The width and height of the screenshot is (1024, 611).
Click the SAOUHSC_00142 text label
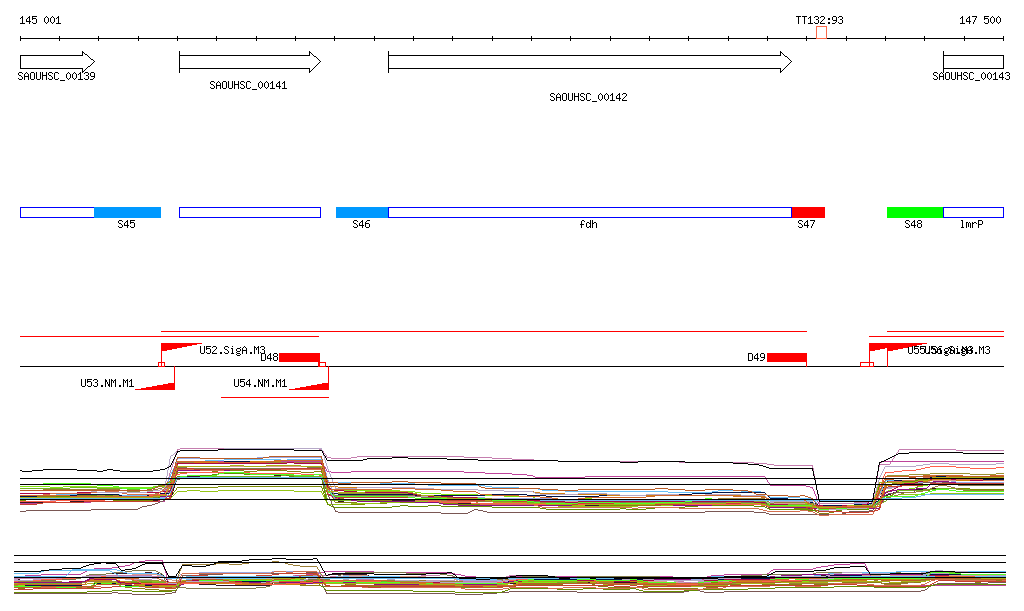tap(588, 97)
